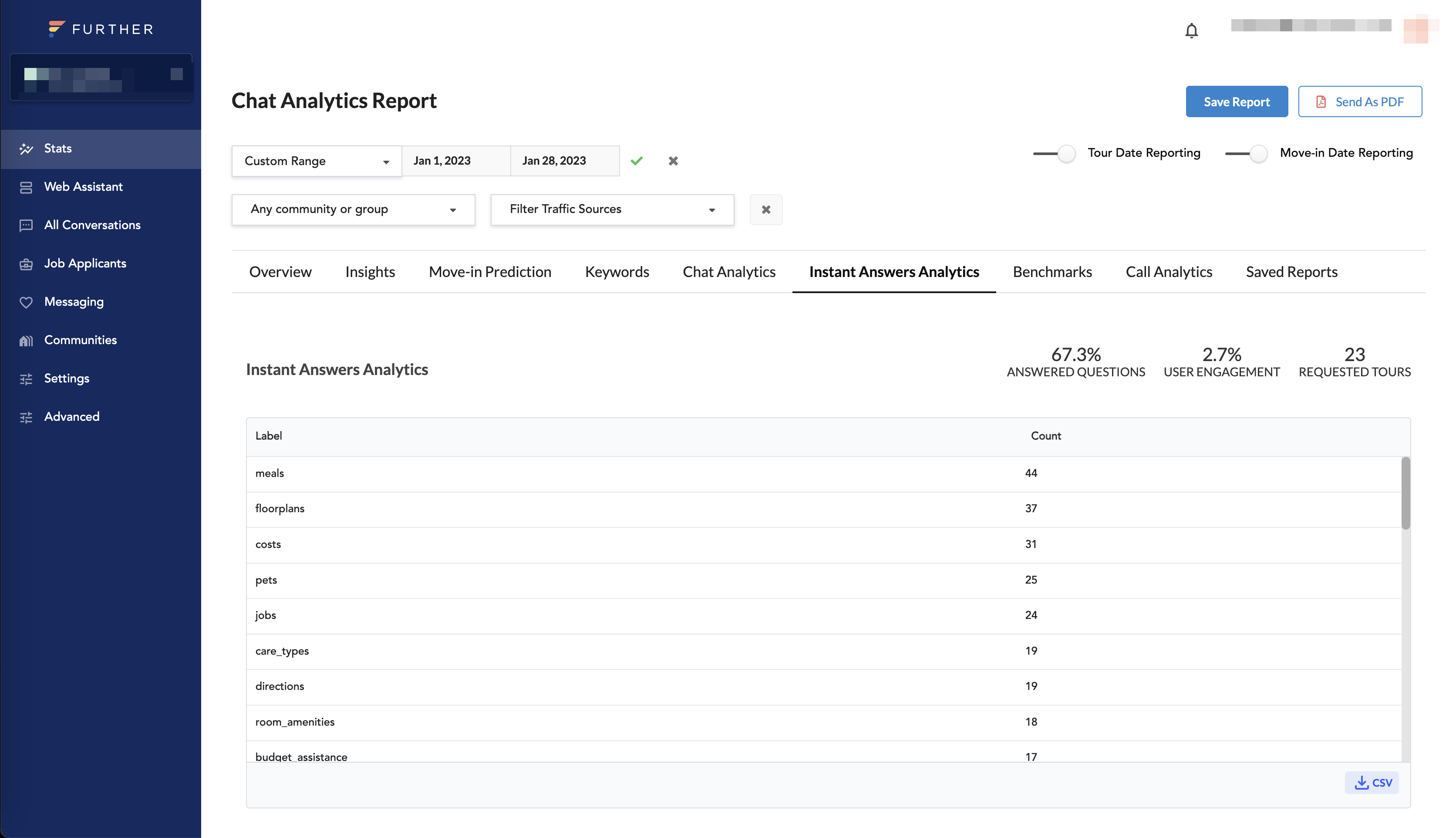Go to Job Applicants
Viewport: 1456px width, 838px height.
click(101, 264)
